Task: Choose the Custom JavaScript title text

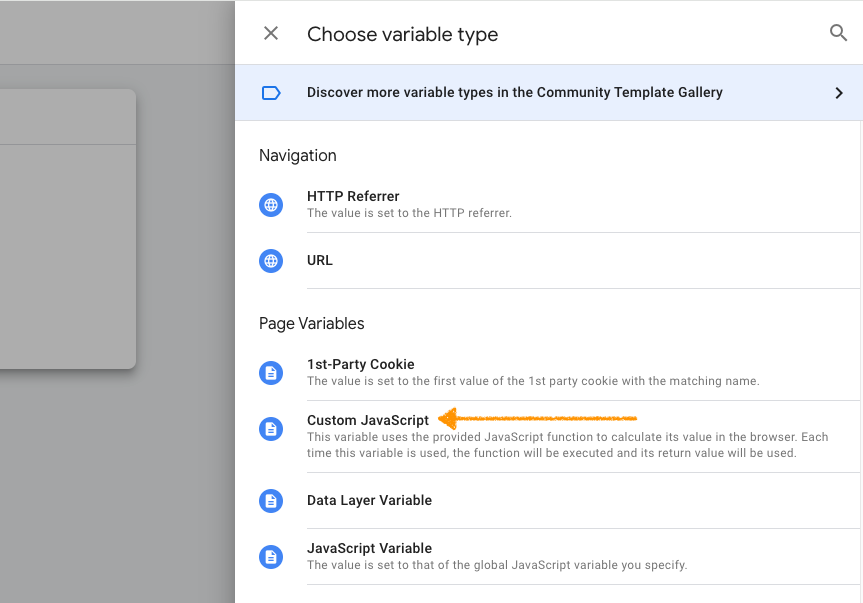Action: tap(367, 421)
